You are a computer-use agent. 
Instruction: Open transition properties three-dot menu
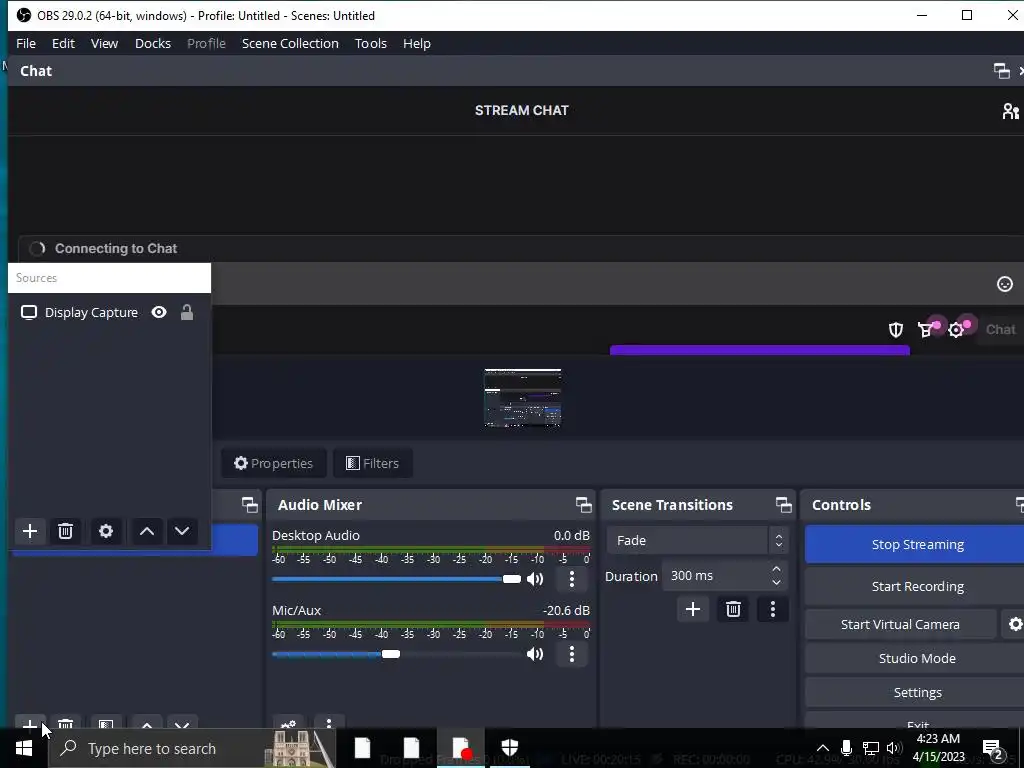click(x=773, y=609)
